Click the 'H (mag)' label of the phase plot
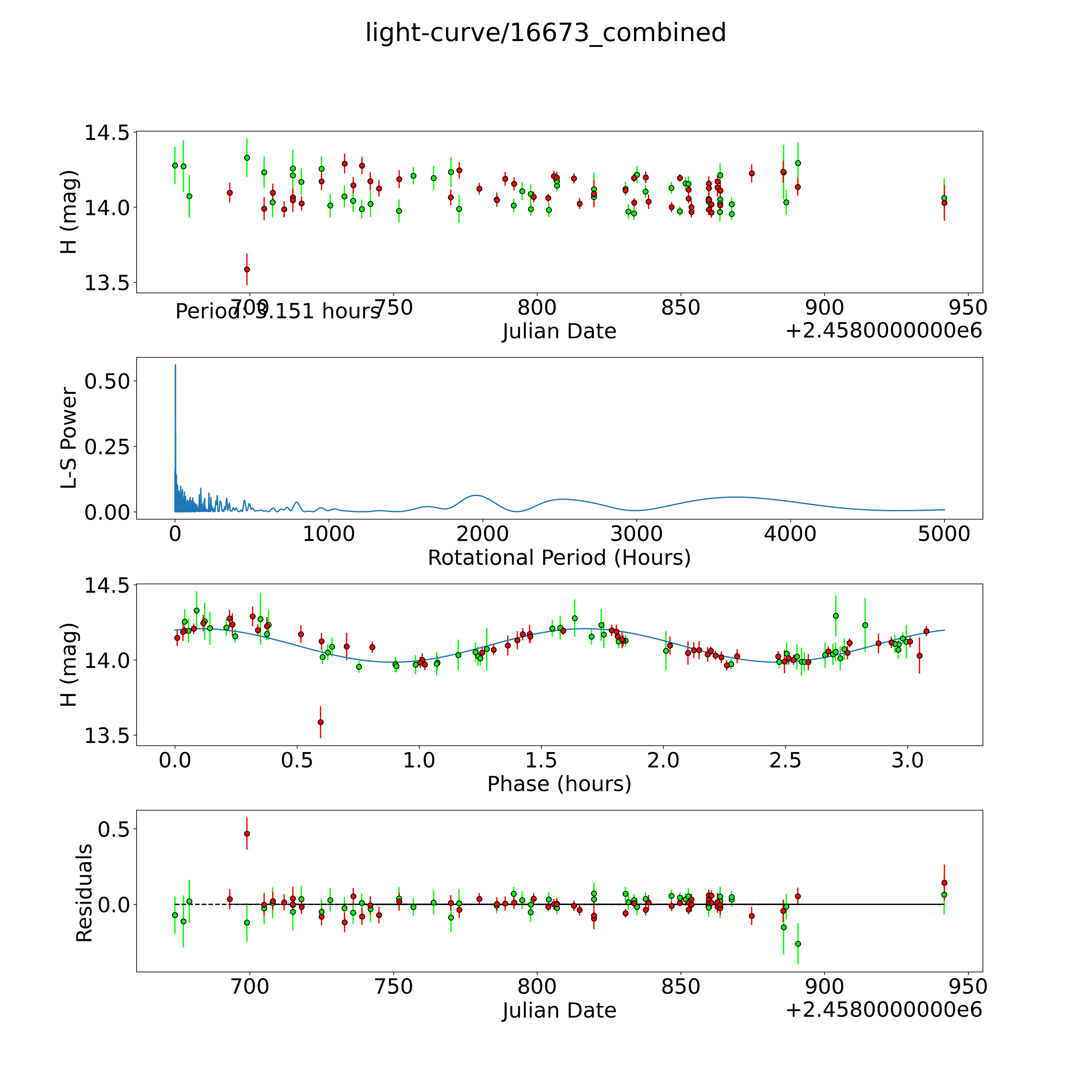 [x=69, y=665]
